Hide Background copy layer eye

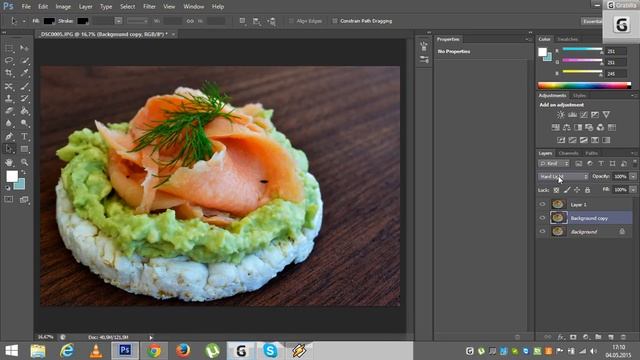(x=542, y=218)
